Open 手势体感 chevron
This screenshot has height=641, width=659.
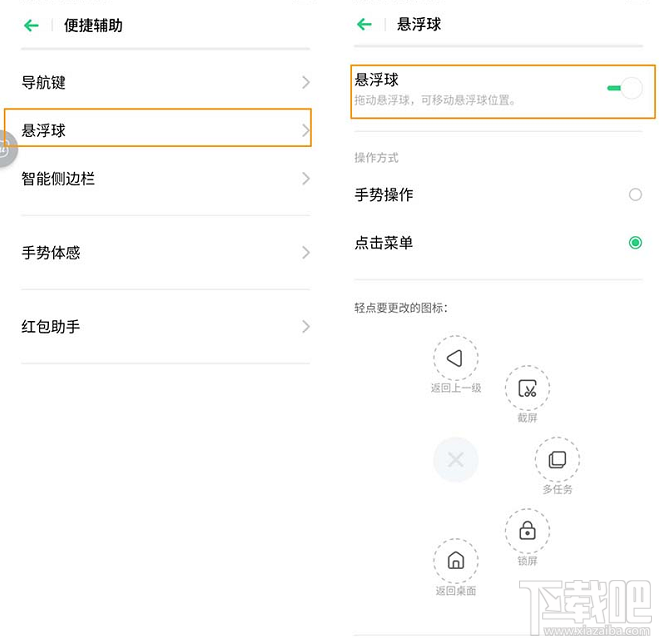tap(306, 253)
